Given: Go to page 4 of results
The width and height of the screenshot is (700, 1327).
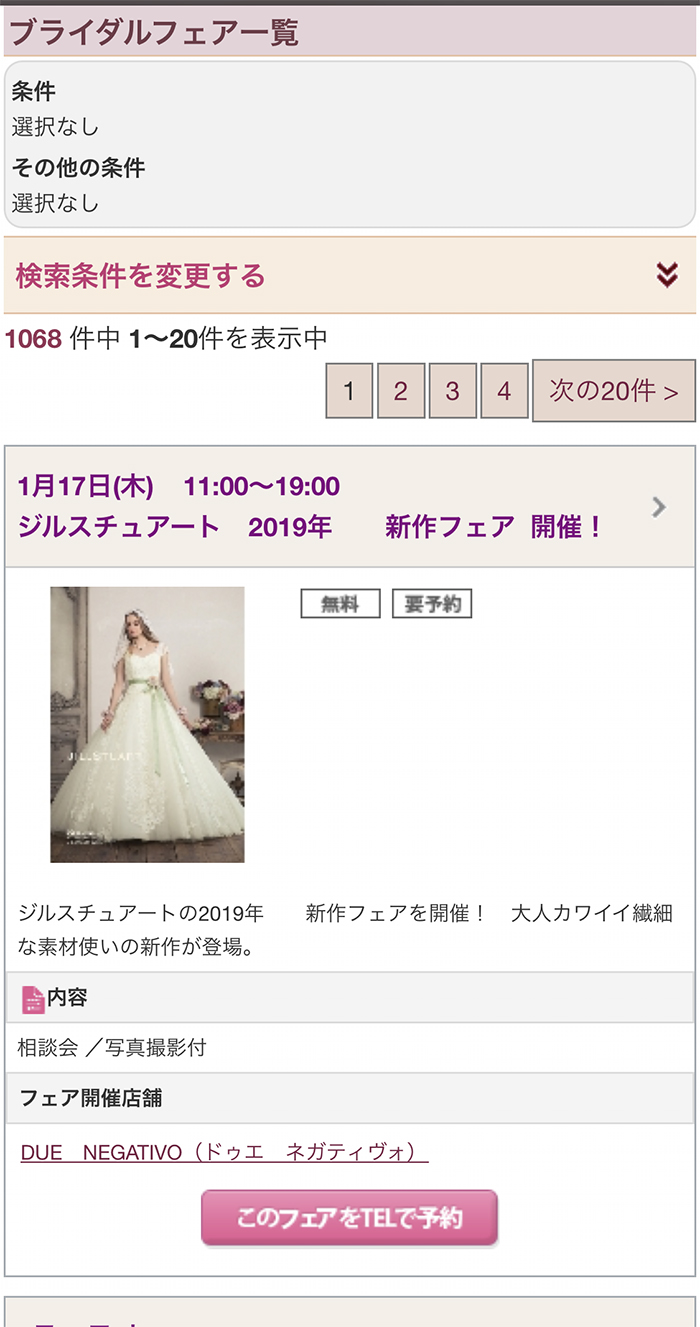Looking at the screenshot, I should (504, 391).
